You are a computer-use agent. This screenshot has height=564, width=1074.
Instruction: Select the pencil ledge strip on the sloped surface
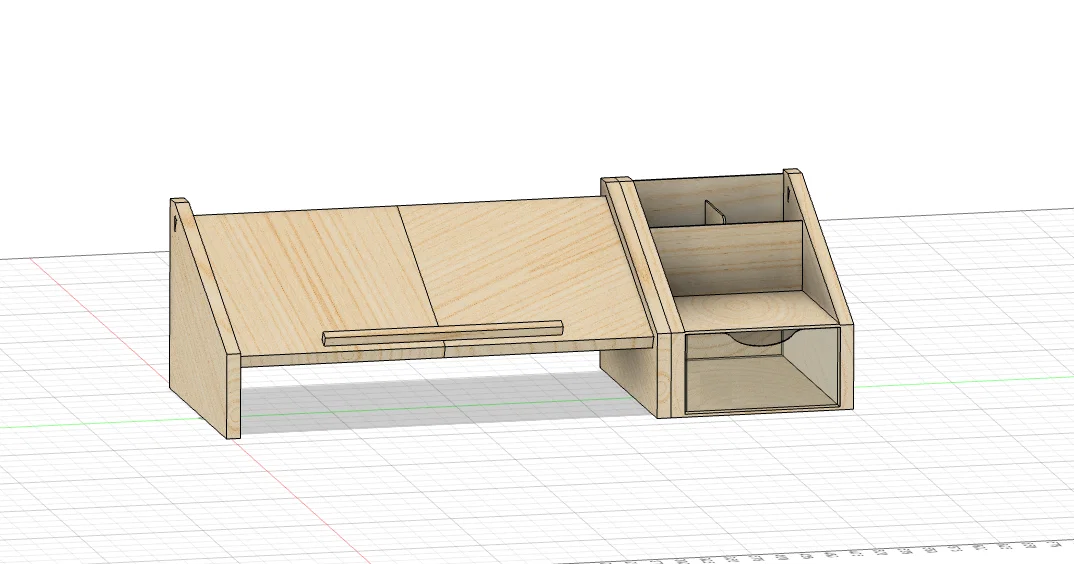(x=442, y=333)
